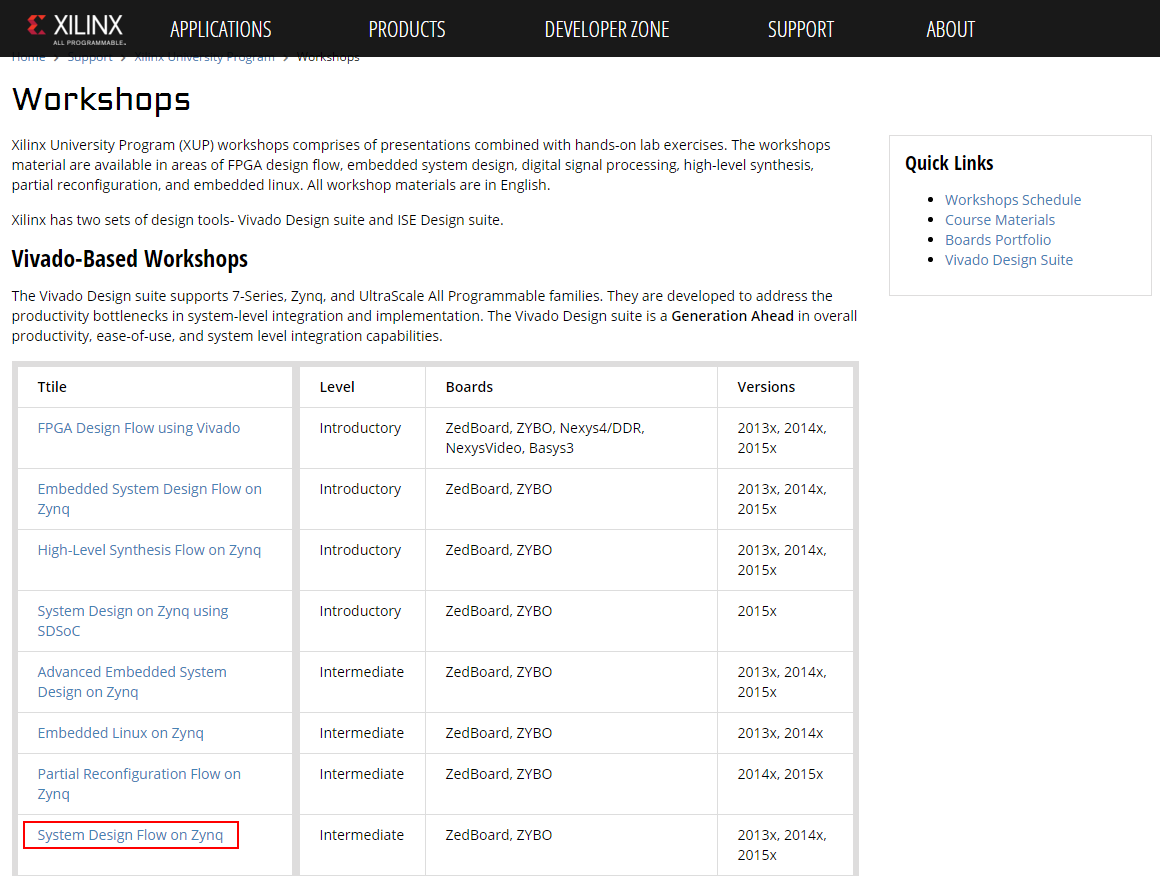Viewport: 1160px width, 880px height.
Task: Open the About menu
Action: pyautogui.click(x=951, y=30)
